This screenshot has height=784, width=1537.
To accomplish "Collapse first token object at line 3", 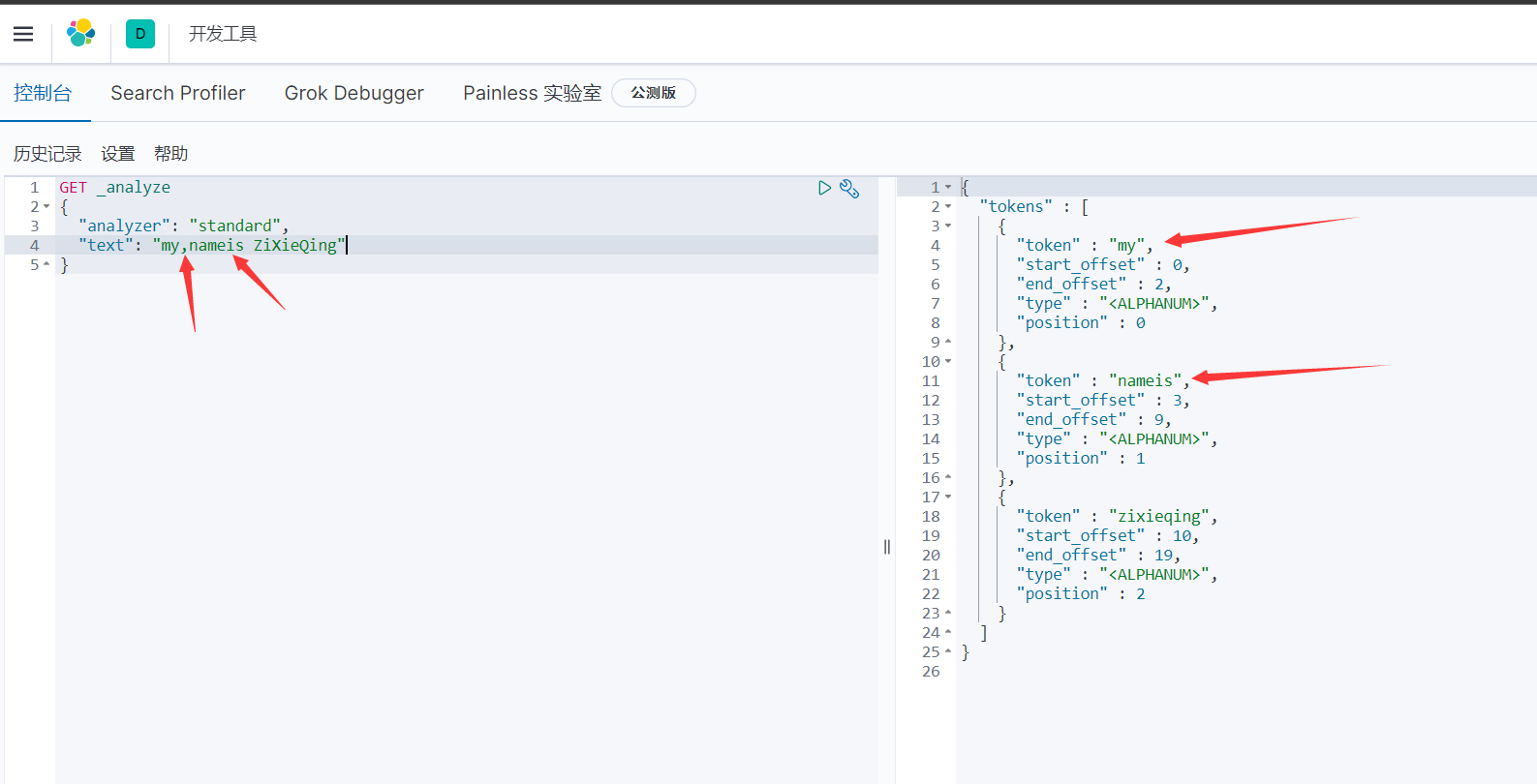I will point(948,226).
